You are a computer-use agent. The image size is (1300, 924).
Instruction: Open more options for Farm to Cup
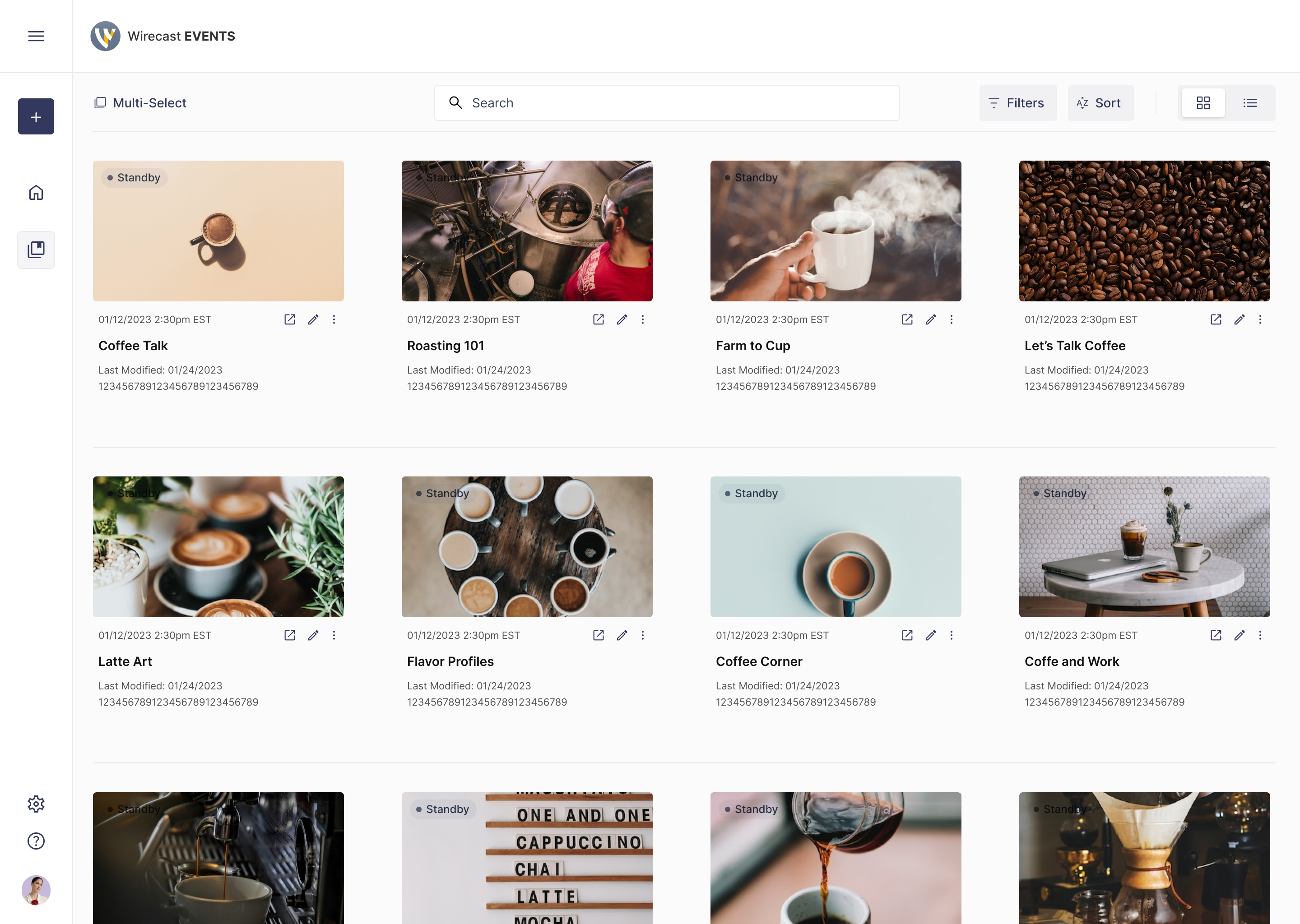pos(951,319)
